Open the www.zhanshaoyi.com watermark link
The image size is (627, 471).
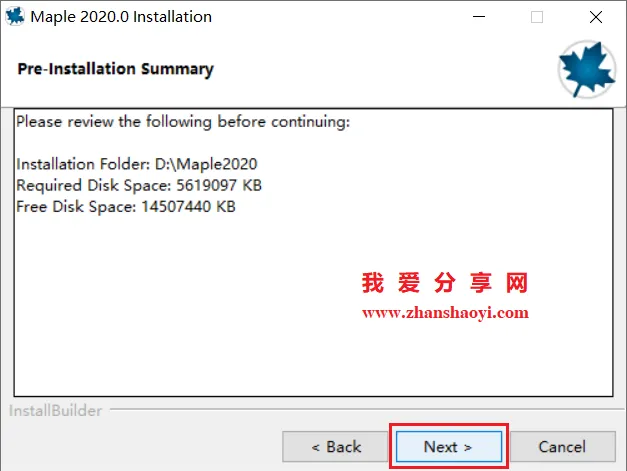(445, 313)
